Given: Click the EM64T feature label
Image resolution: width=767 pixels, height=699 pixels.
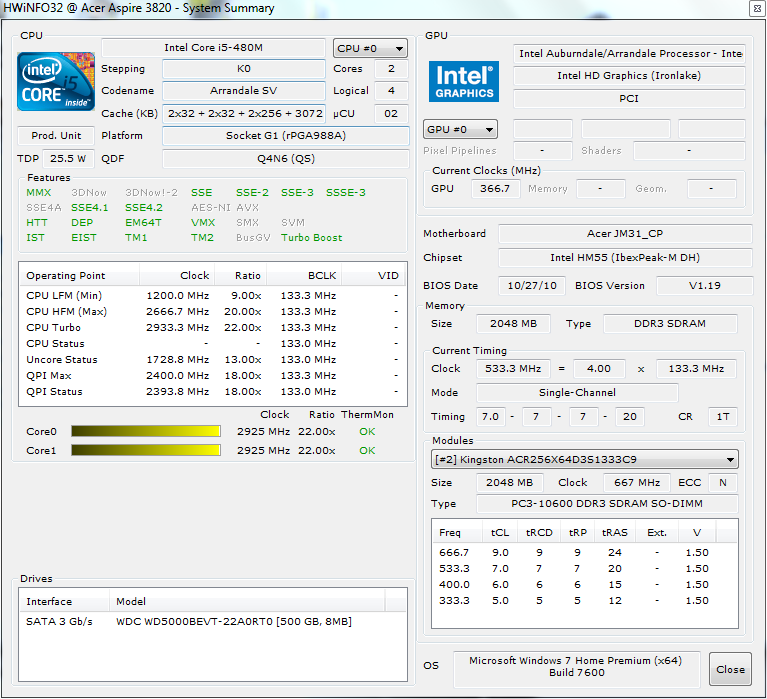Looking at the screenshot, I should pos(143,223).
